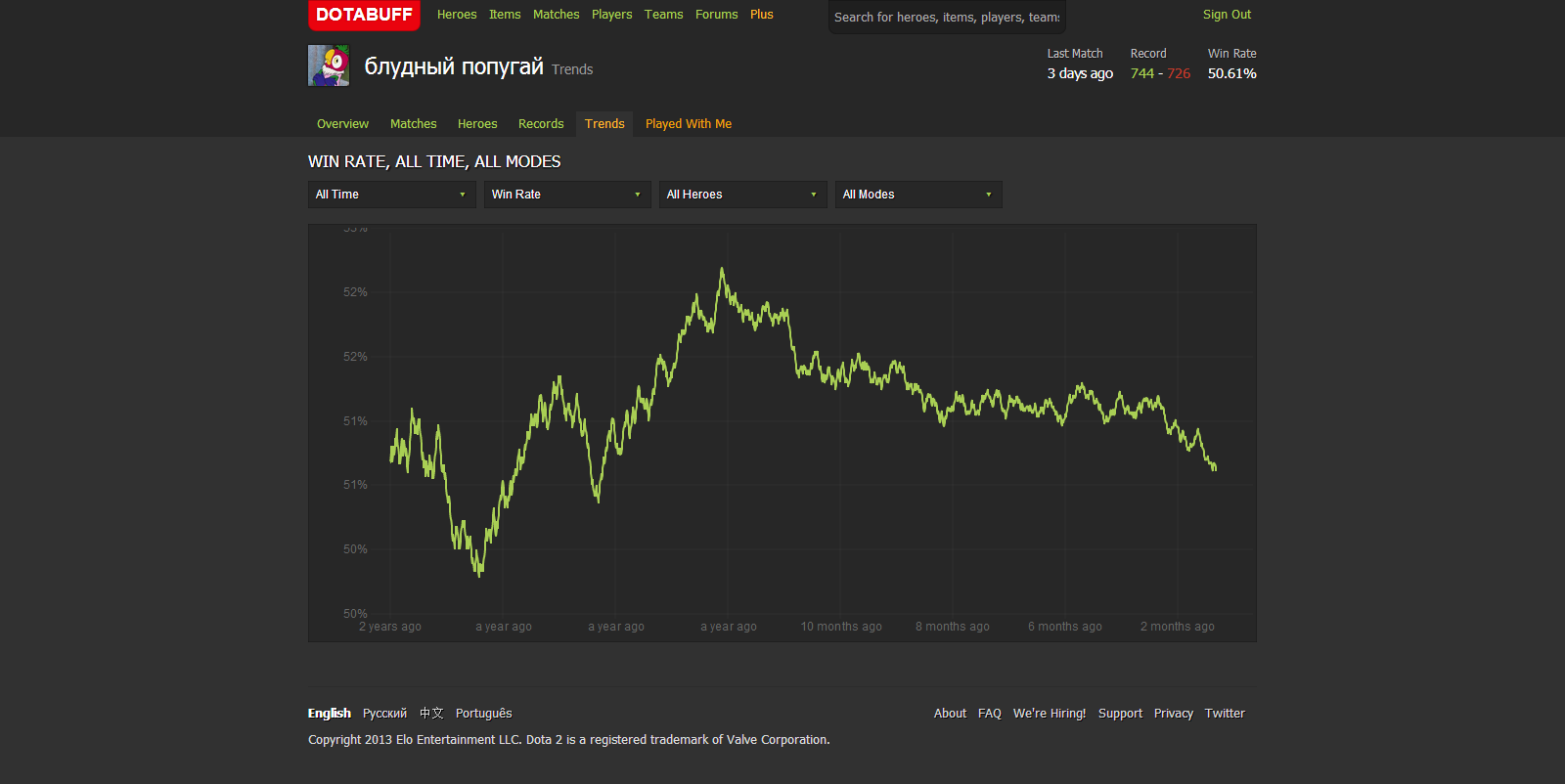Select Português language link
Viewport: 1565px width, 784px height.
pos(483,714)
